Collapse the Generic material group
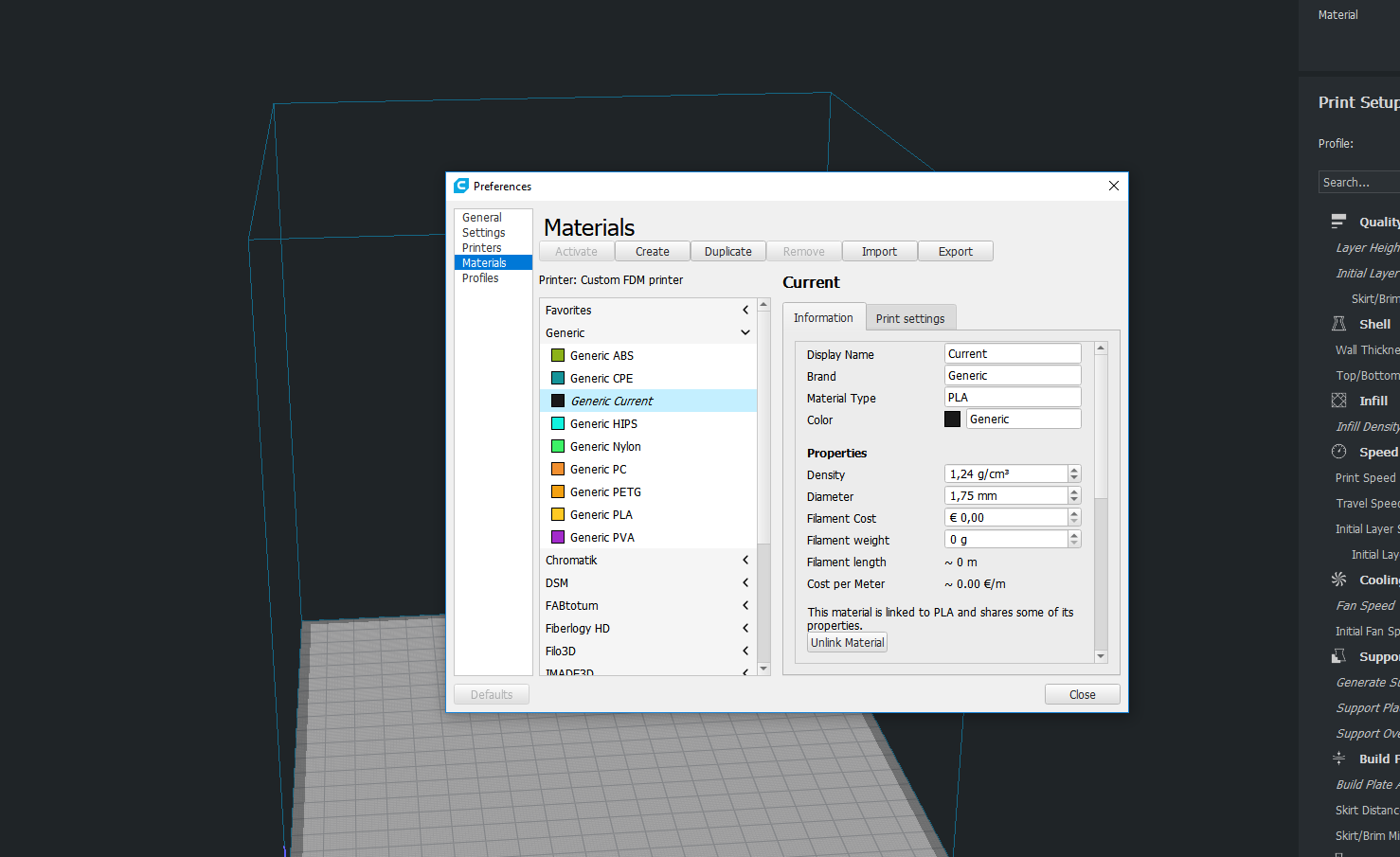 pos(745,332)
